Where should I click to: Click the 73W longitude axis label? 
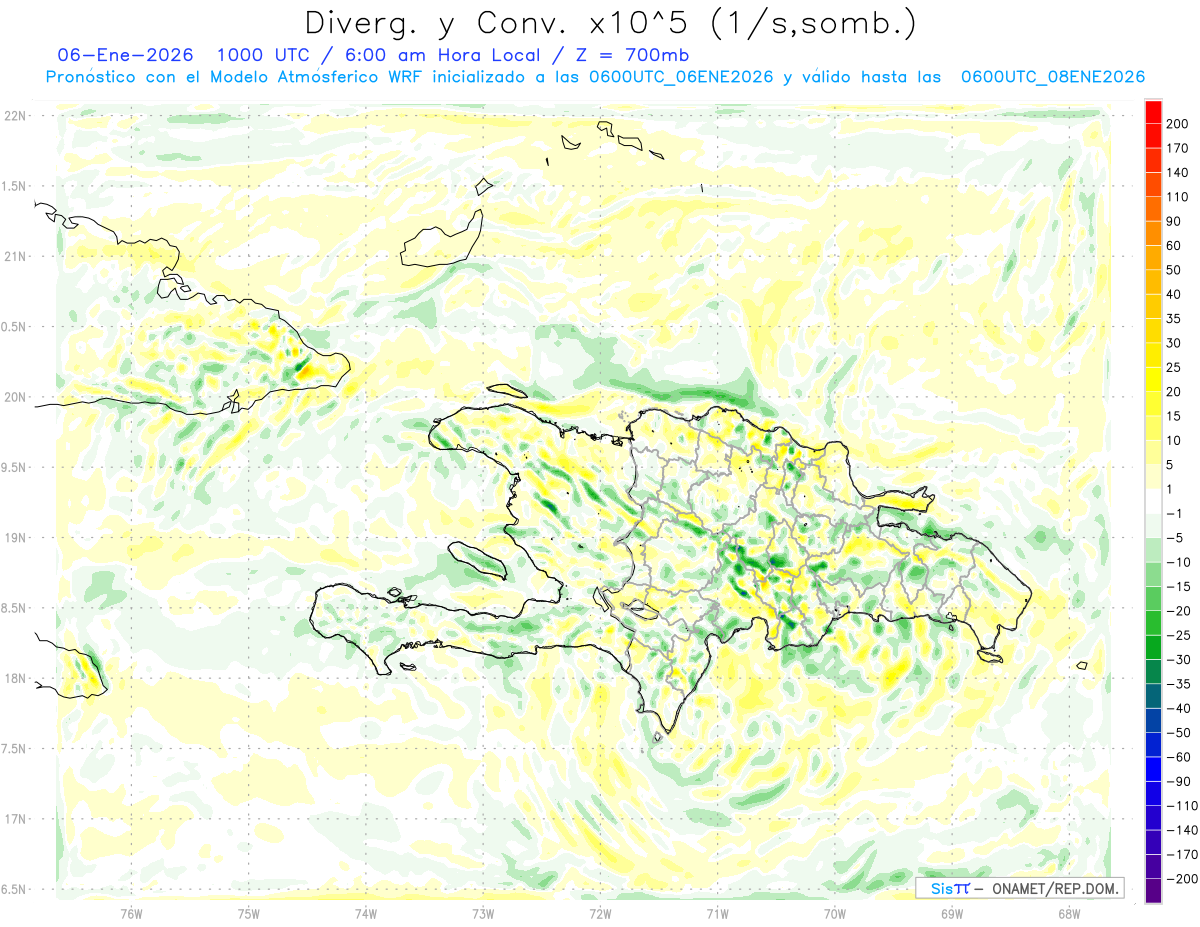point(483,913)
